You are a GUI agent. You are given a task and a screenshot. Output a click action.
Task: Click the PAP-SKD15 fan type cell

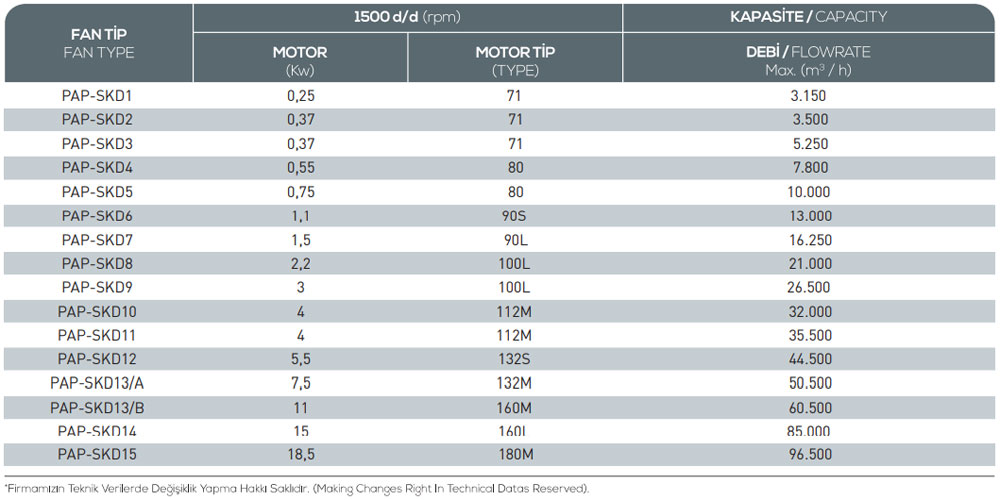pos(96,455)
